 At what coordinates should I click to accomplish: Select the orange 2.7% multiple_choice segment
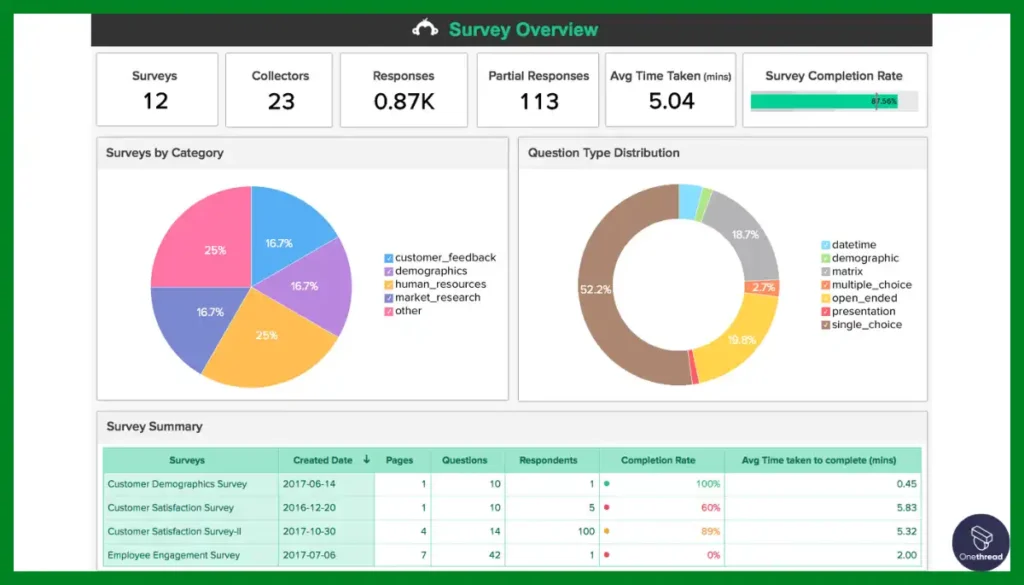click(x=762, y=287)
